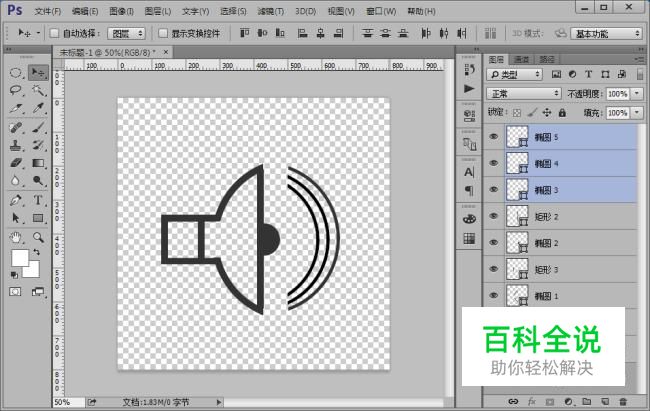Image resolution: width=650 pixels, height=411 pixels.
Task: Select the Eyedropper tool
Action: 38,108
